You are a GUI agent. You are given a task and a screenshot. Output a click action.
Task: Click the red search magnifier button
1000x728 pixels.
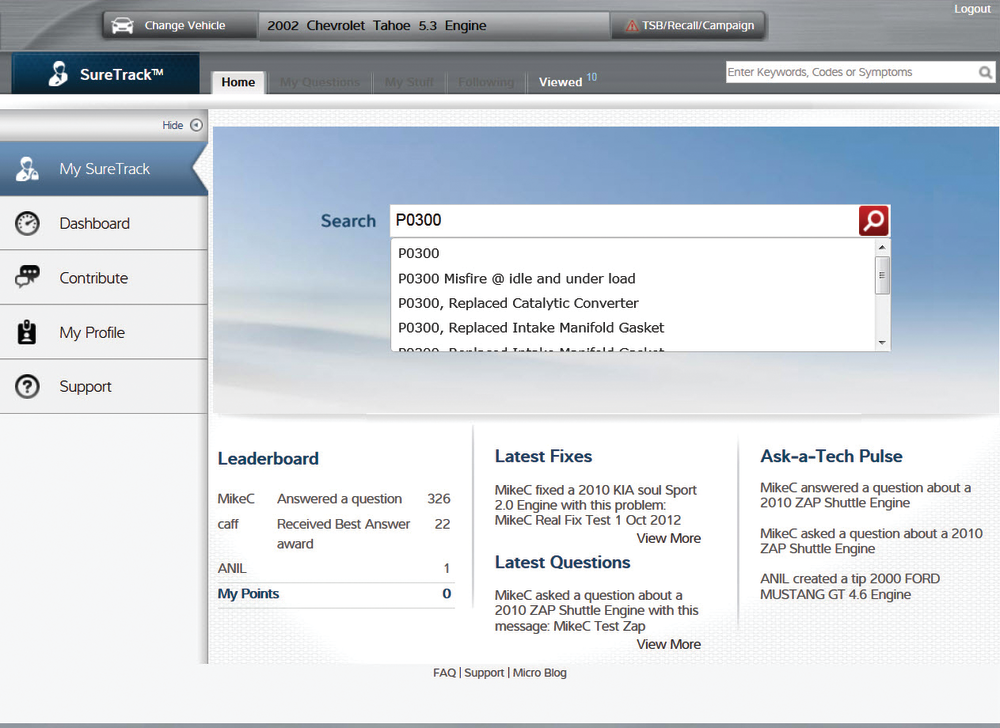pyautogui.click(x=872, y=220)
